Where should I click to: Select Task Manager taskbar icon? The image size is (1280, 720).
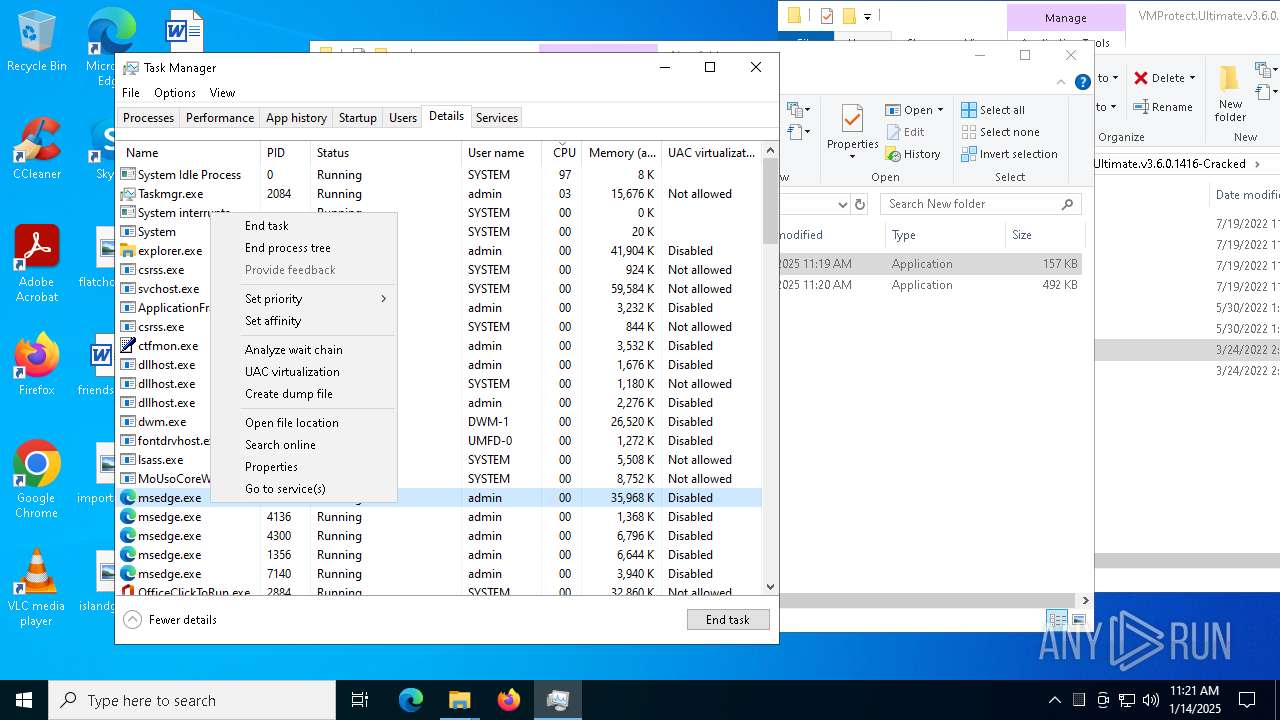coord(558,700)
